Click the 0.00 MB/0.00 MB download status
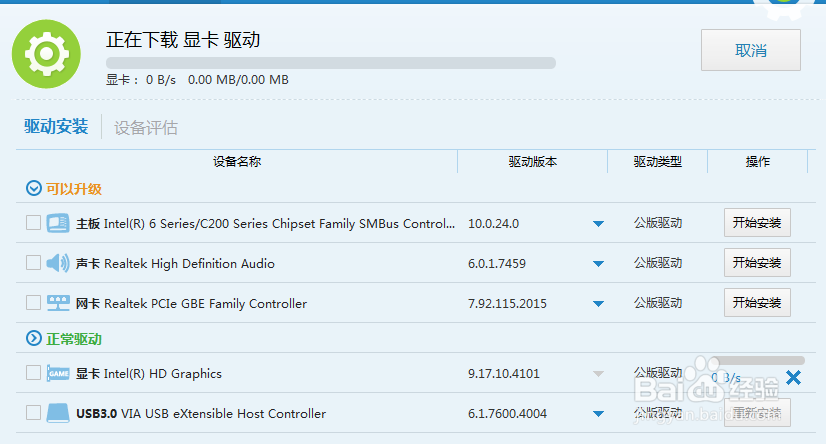The image size is (826, 444). click(x=238, y=80)
